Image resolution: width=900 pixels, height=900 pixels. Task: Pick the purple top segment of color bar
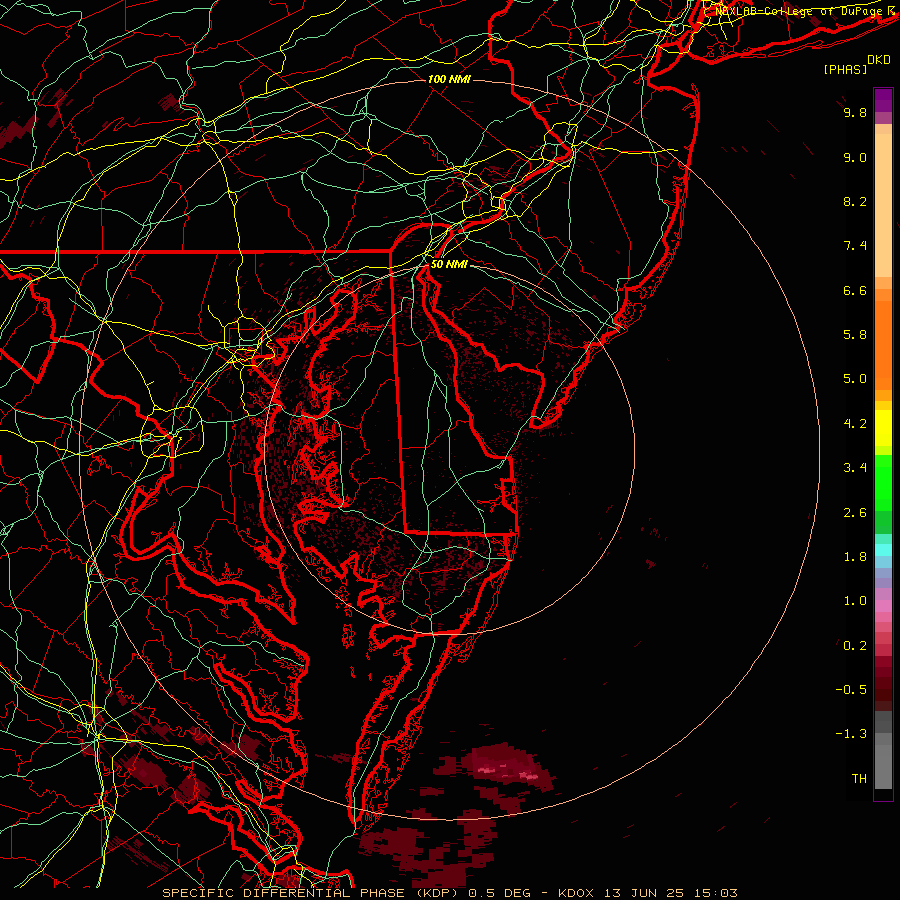pyautogui.click(x=883, y=100)
